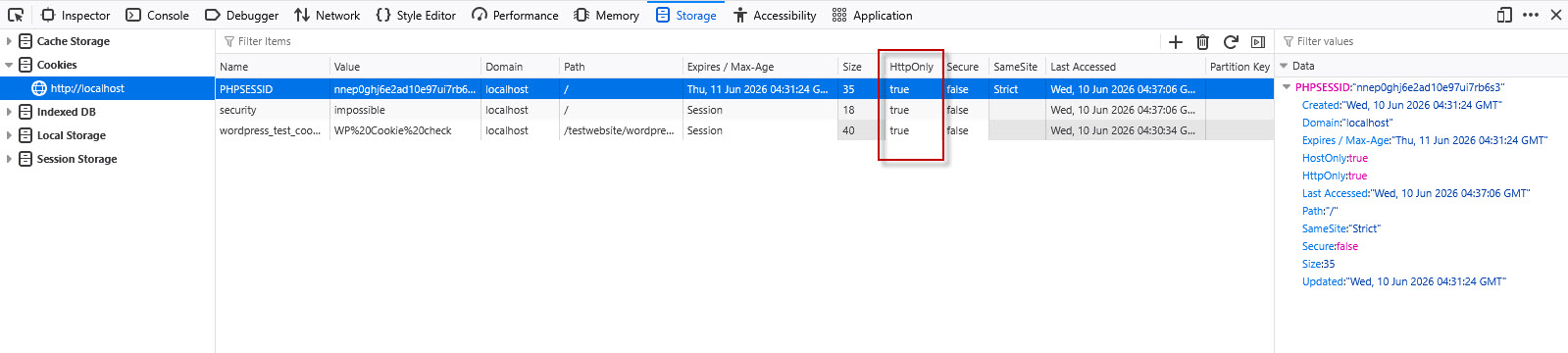This screenshot has height=353, width=1568.
Task: Close the developer tools panel
Action: (1555, 15)
